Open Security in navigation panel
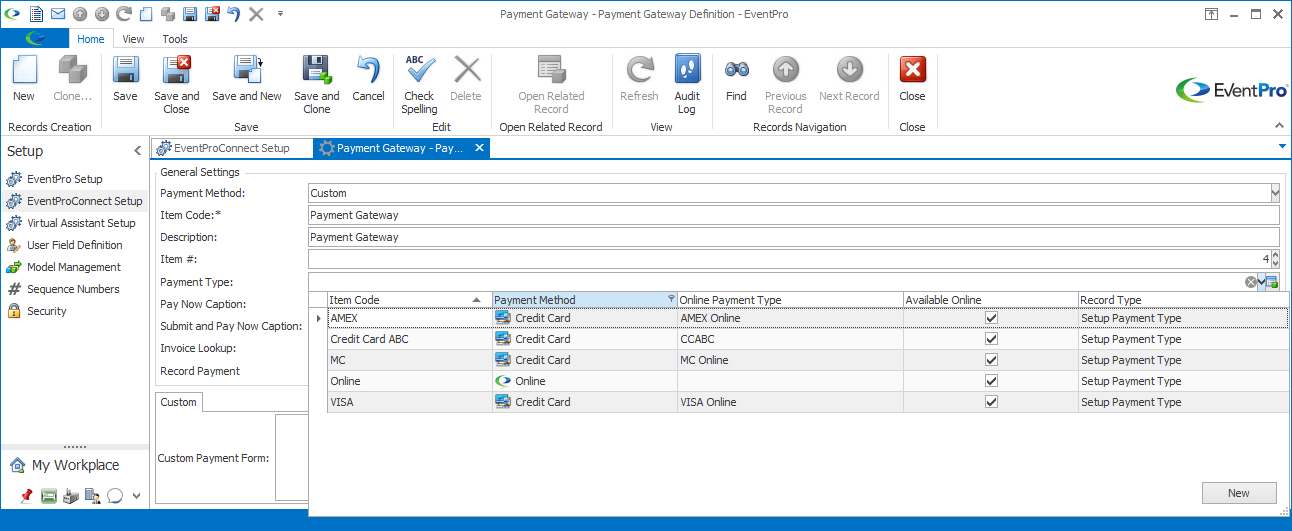1292x531 pixels. pos(47,311)
